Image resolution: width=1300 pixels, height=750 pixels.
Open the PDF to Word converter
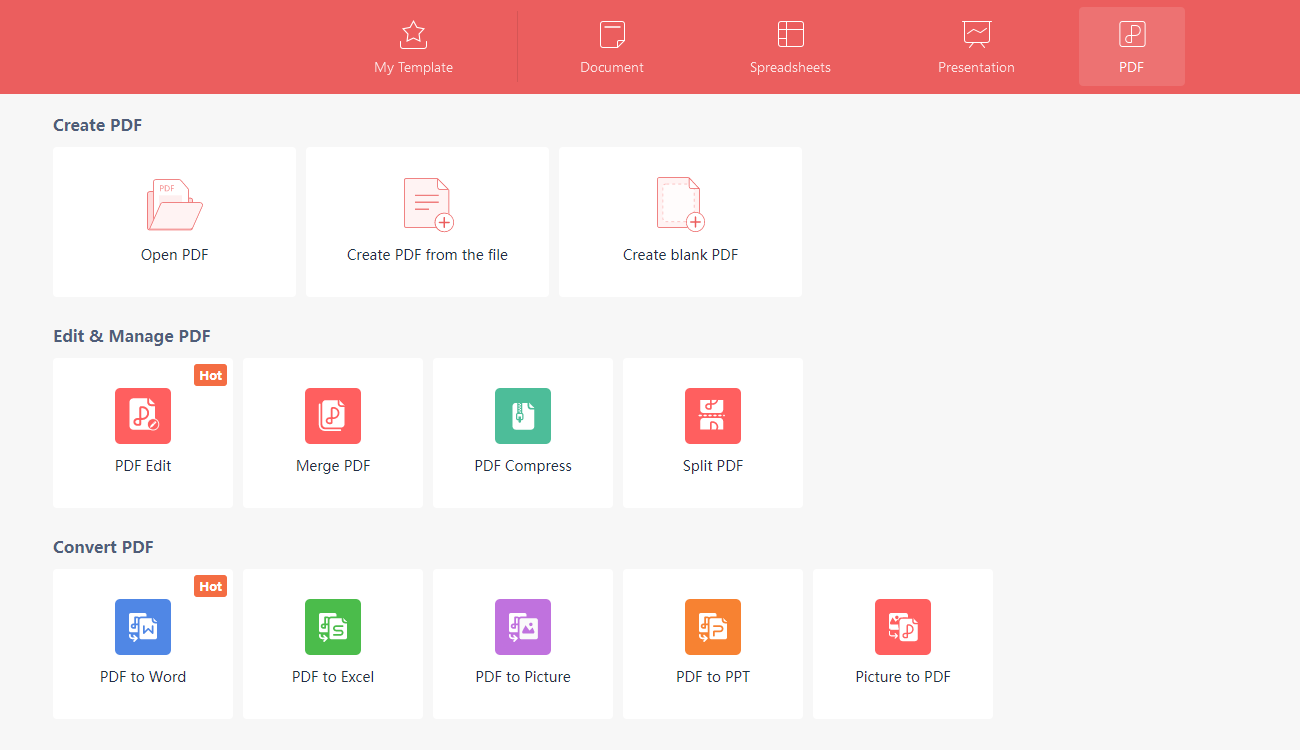(x=142, y=627)
